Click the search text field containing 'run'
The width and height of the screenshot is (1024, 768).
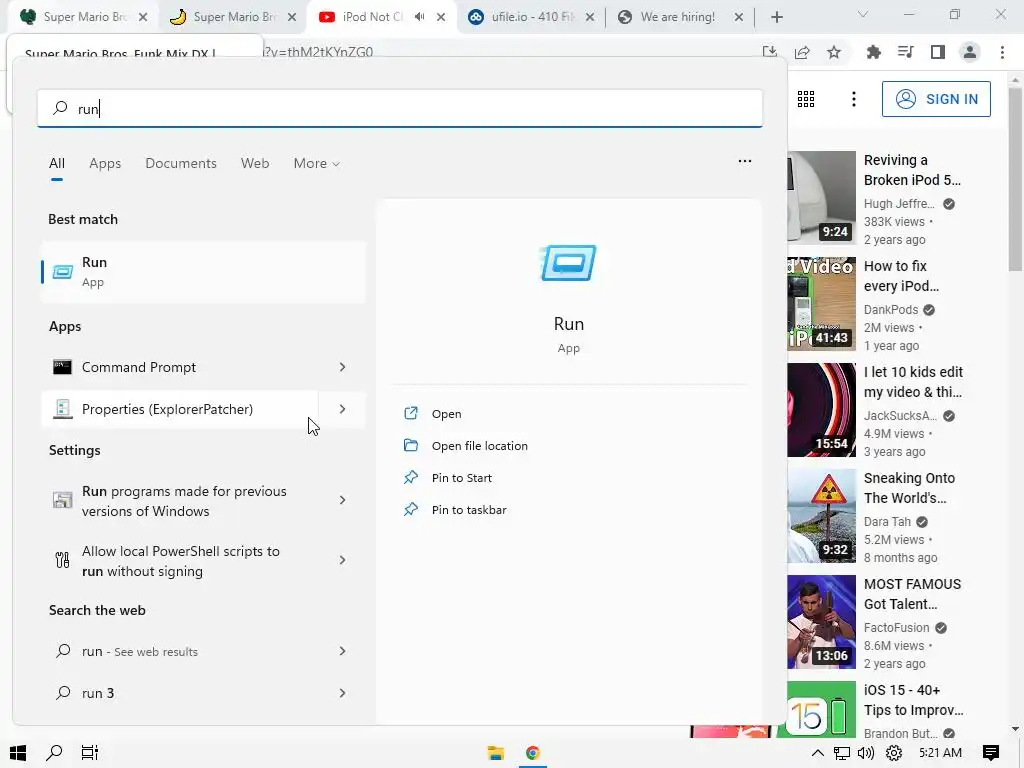(400, 108)
